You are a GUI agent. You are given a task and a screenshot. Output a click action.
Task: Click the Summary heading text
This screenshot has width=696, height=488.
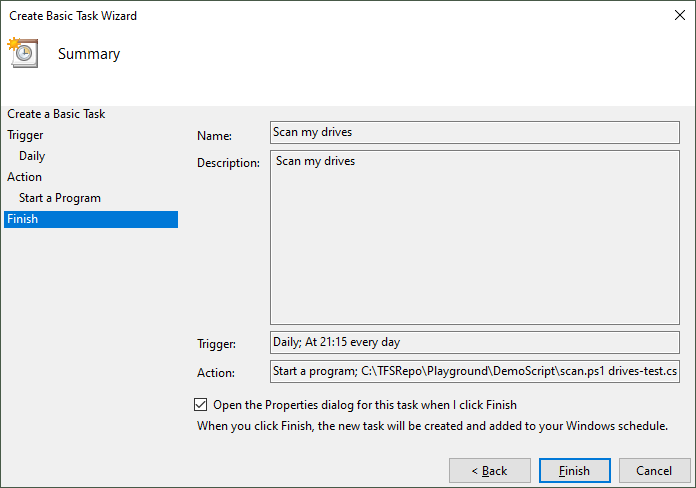(89, 54)
